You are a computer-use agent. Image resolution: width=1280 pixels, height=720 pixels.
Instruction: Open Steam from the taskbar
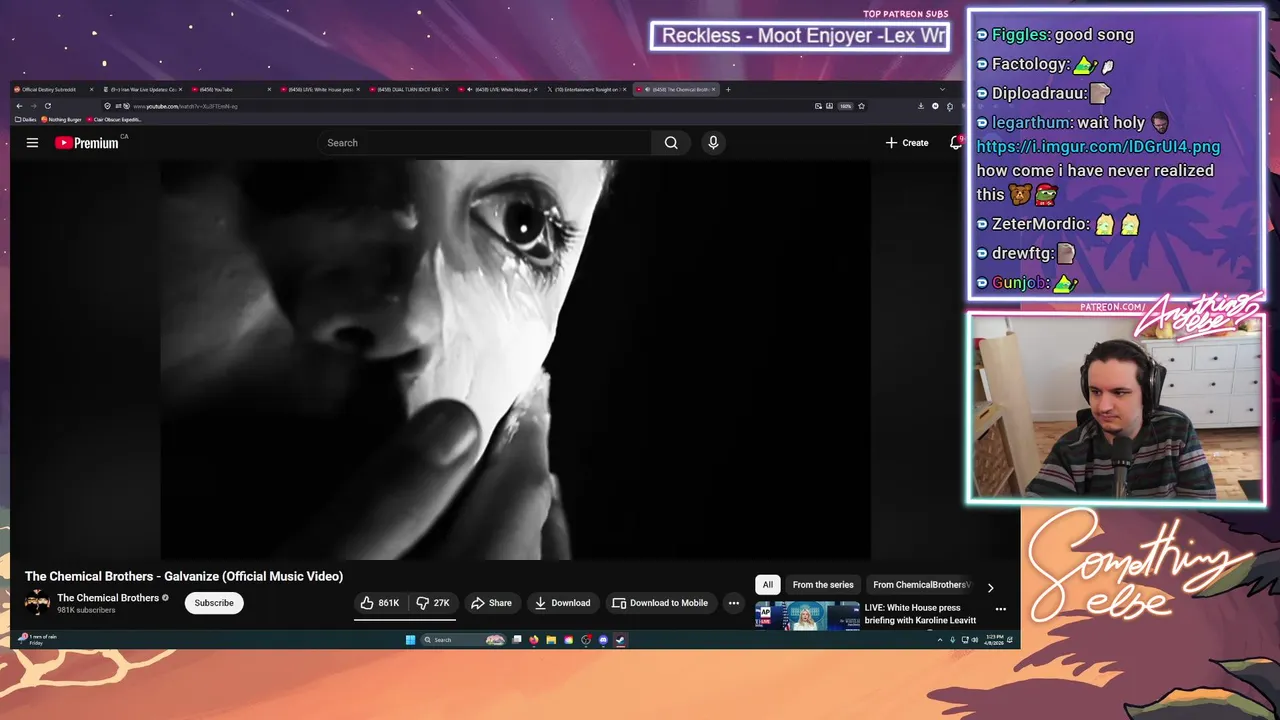pos(620,640)
